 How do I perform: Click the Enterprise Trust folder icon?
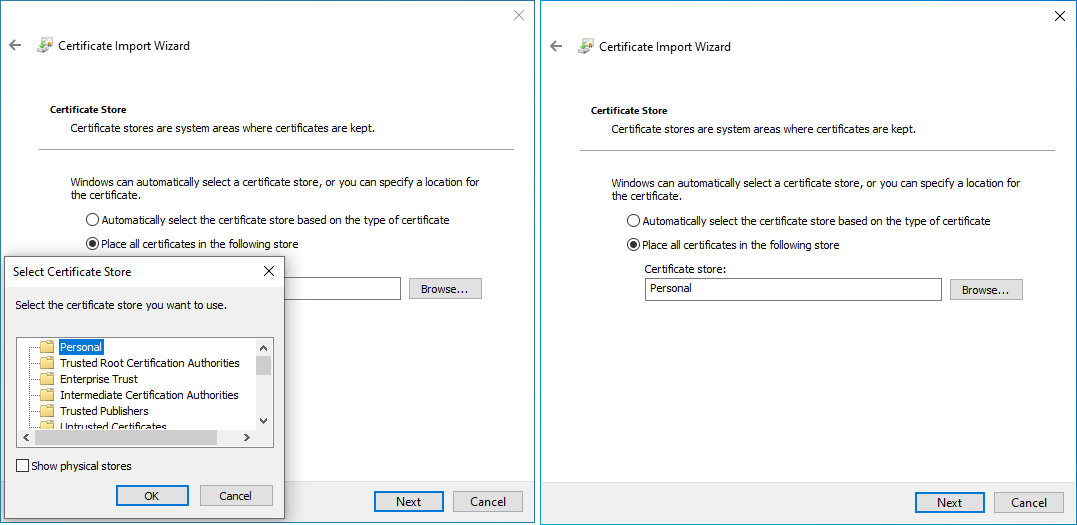[x=46, y=379]
